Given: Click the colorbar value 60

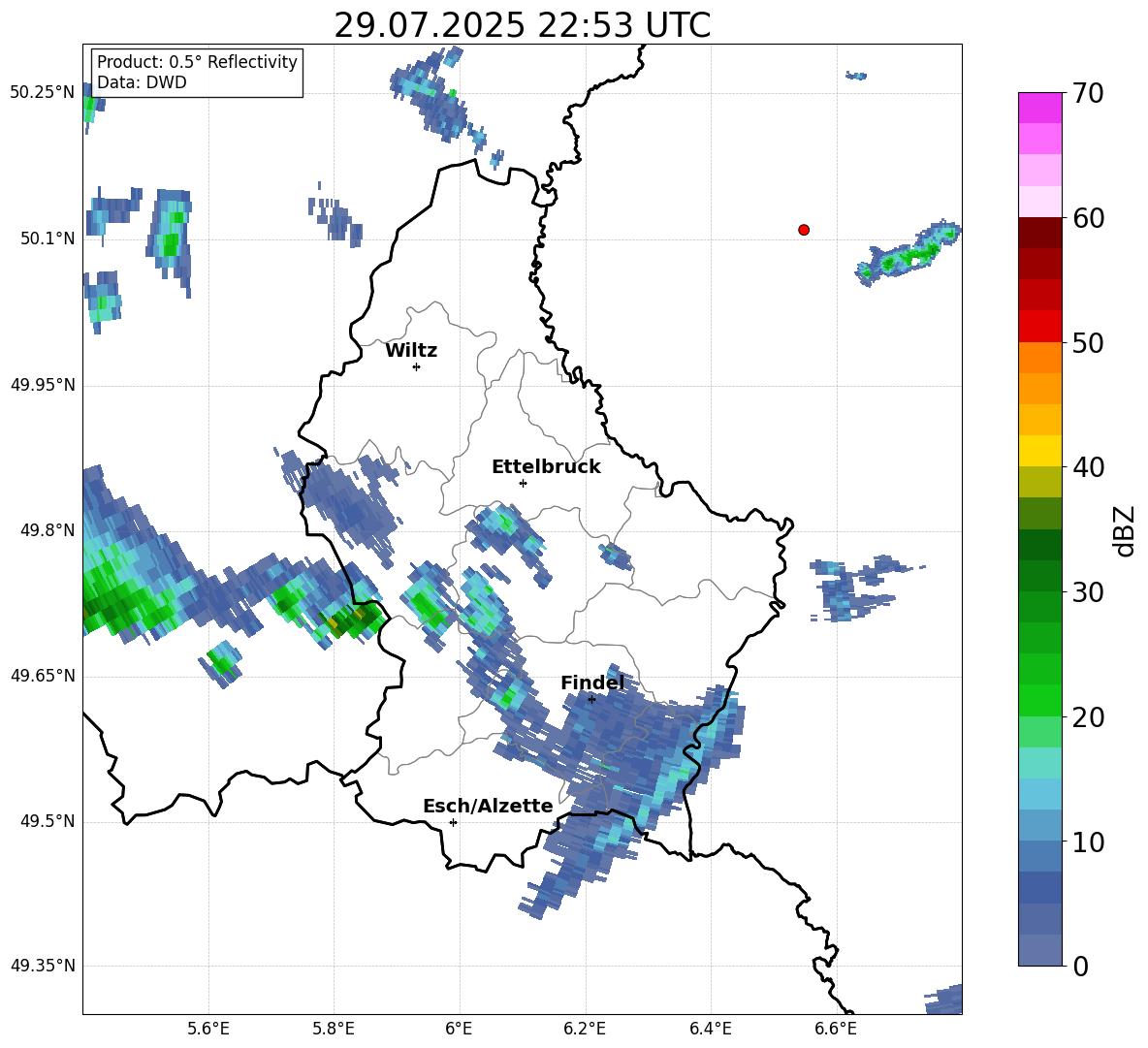Looking at the screenshot, I should [1088, 218].
